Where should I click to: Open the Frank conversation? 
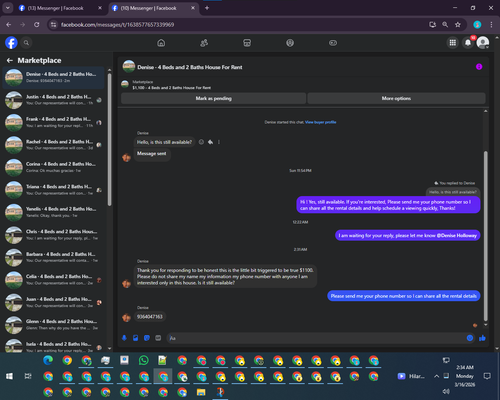click(x=54, y=122)
